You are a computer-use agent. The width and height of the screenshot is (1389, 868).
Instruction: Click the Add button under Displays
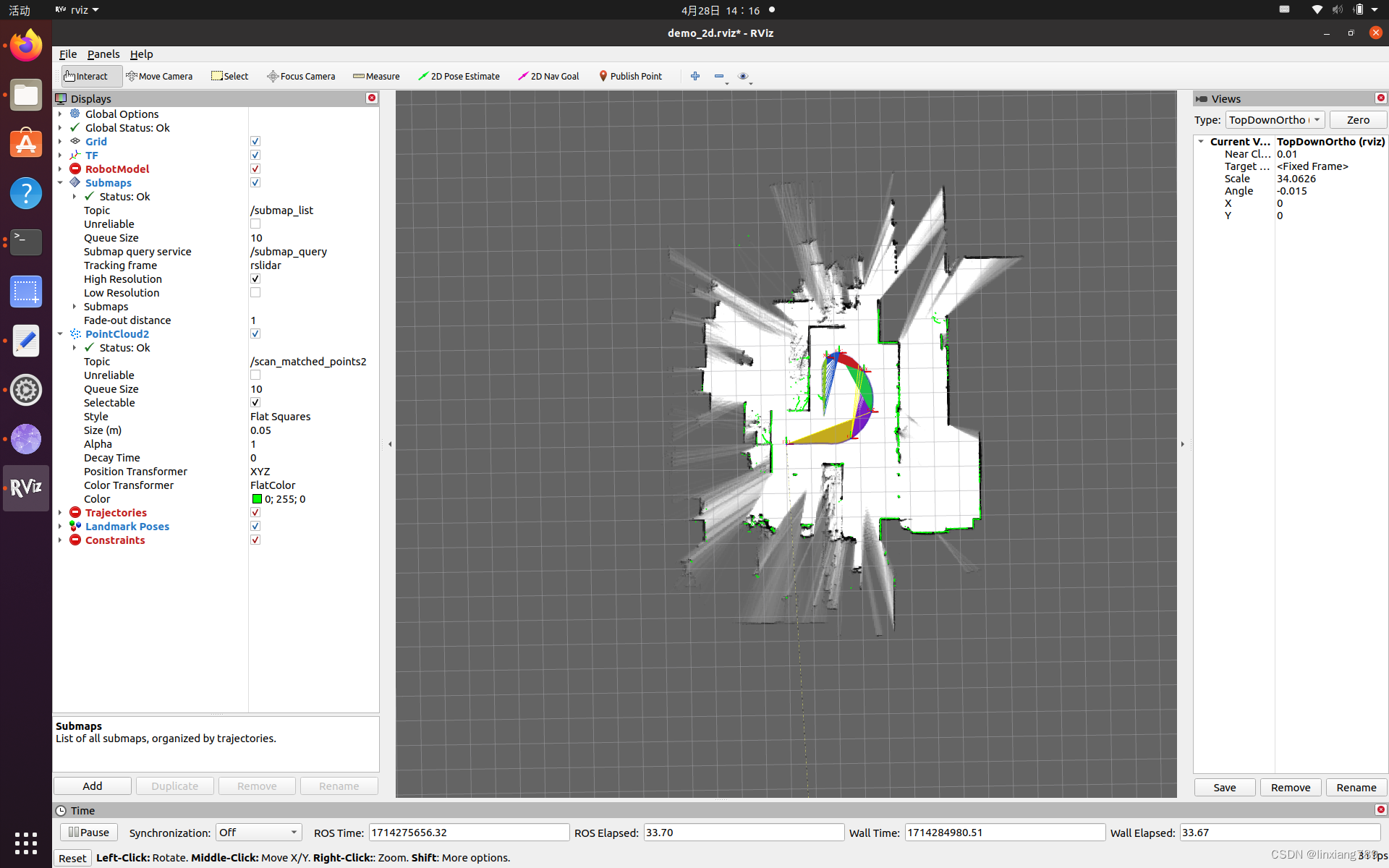pos(92,786)
